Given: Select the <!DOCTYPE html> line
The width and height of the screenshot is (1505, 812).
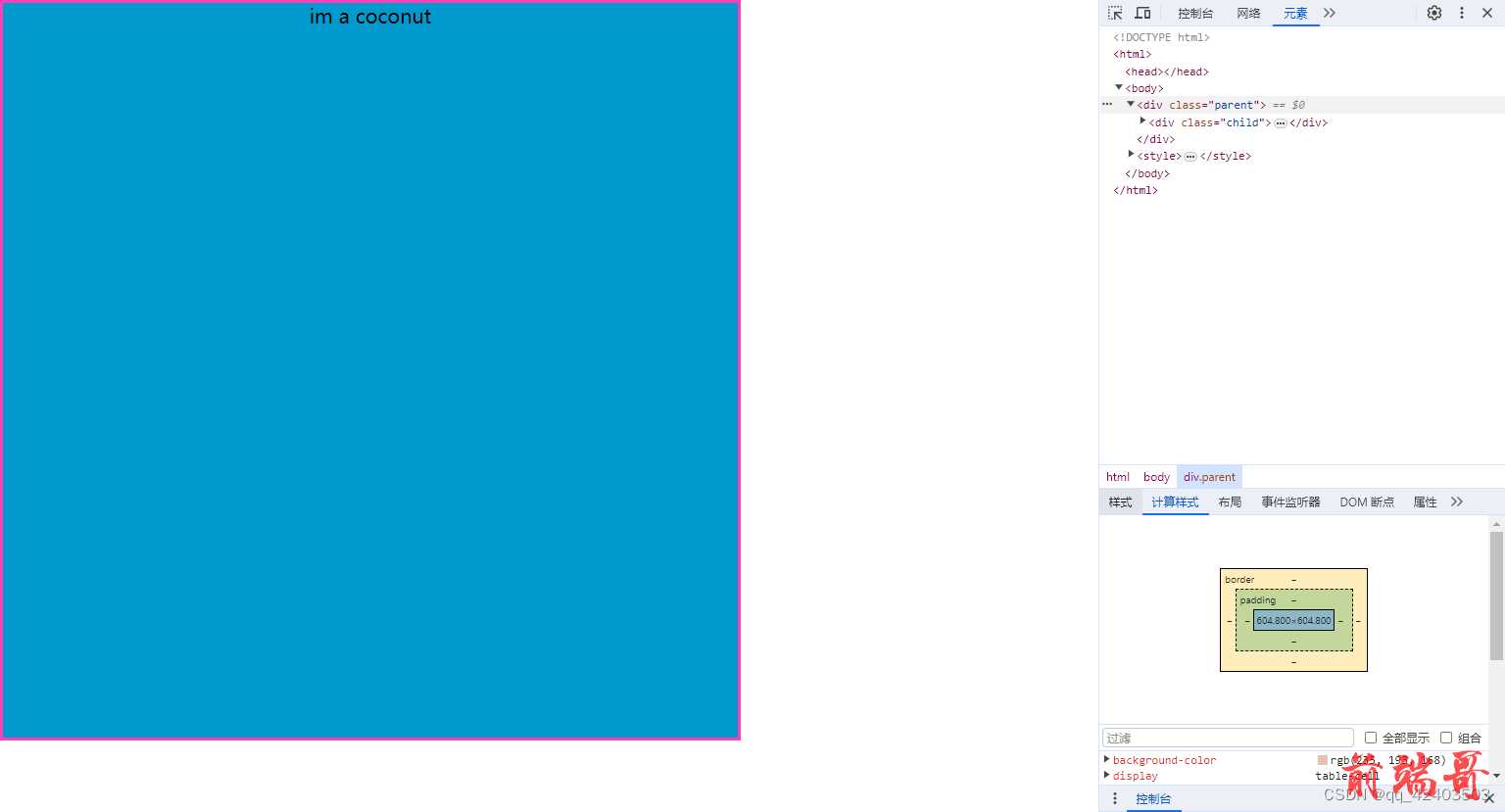Looking at the screenshot, I should tap(1161, 37).
